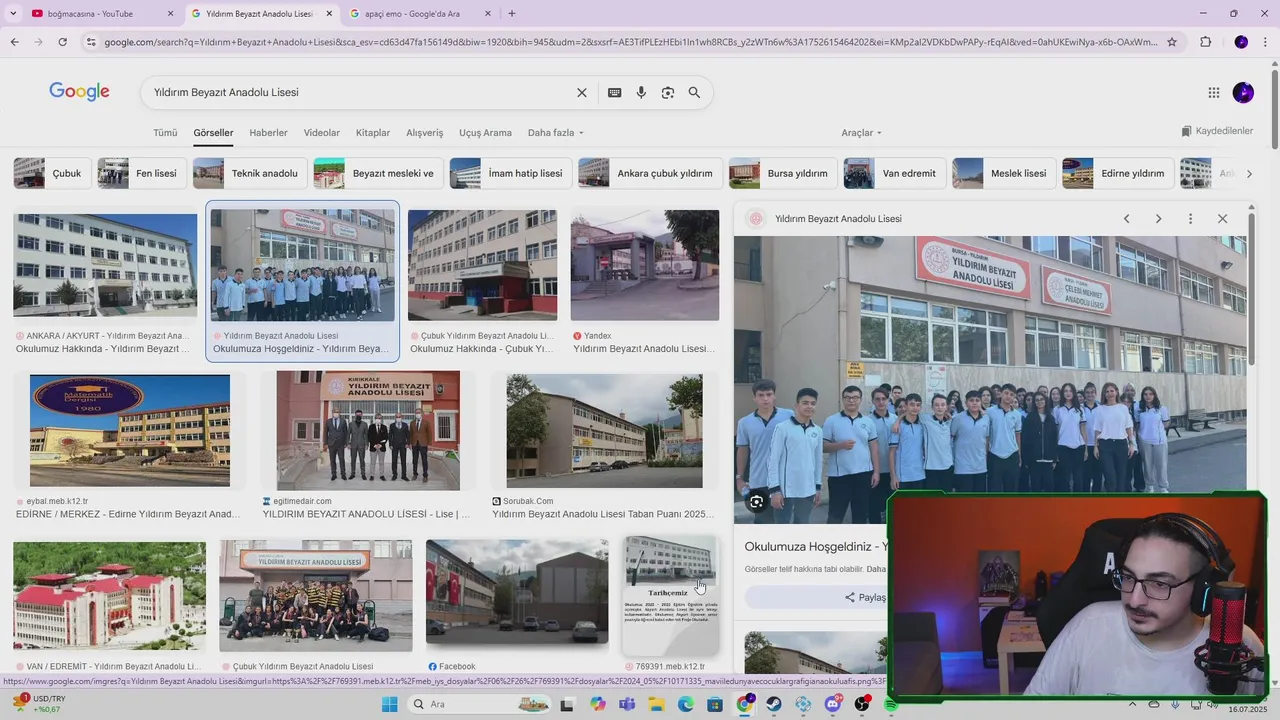The width and height of the screenshot is (1280, 720).
Task: Open the Chrome extensions puzzle icon
Action: [x=1205, y=42]
